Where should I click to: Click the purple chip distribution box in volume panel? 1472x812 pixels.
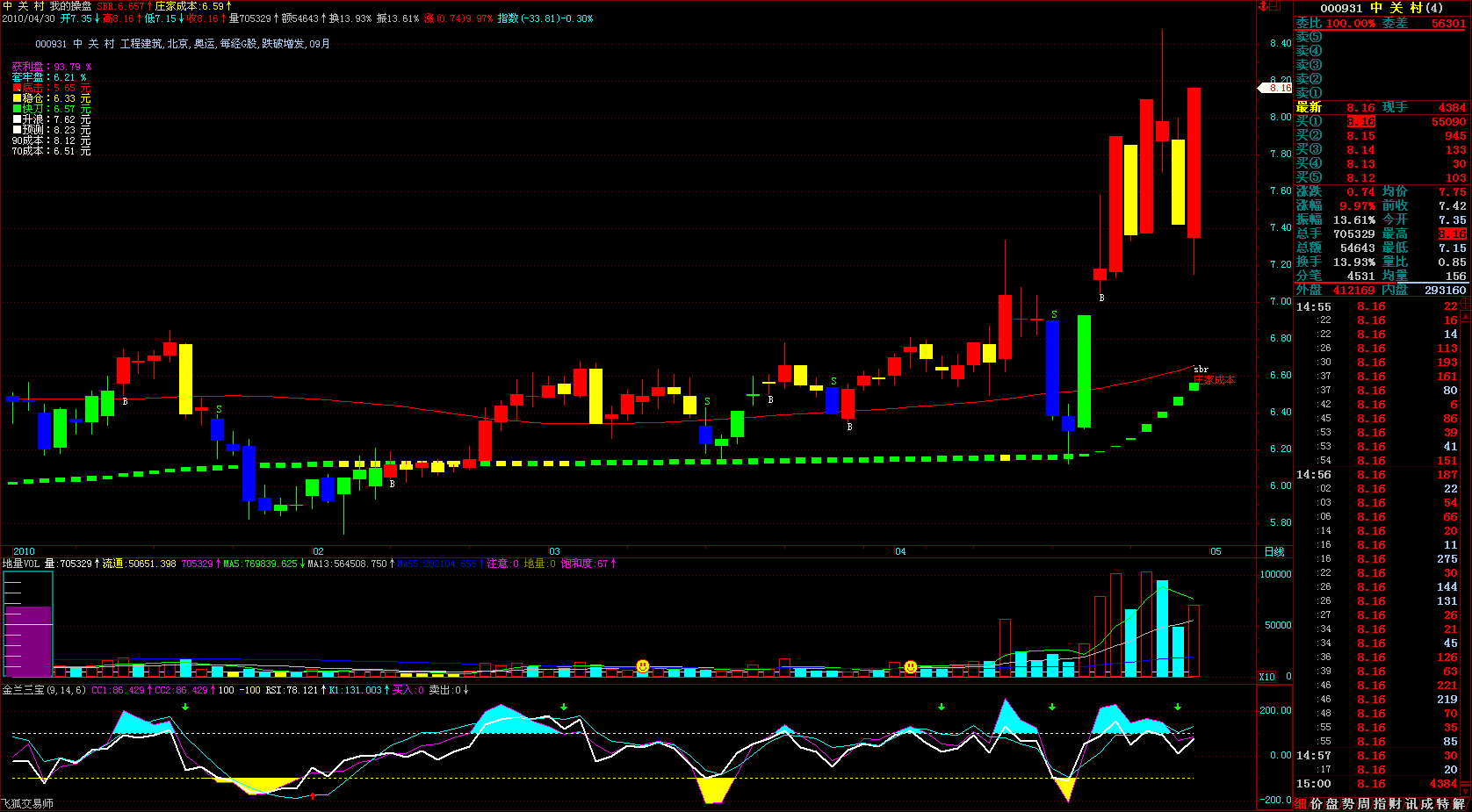(28, 641)
